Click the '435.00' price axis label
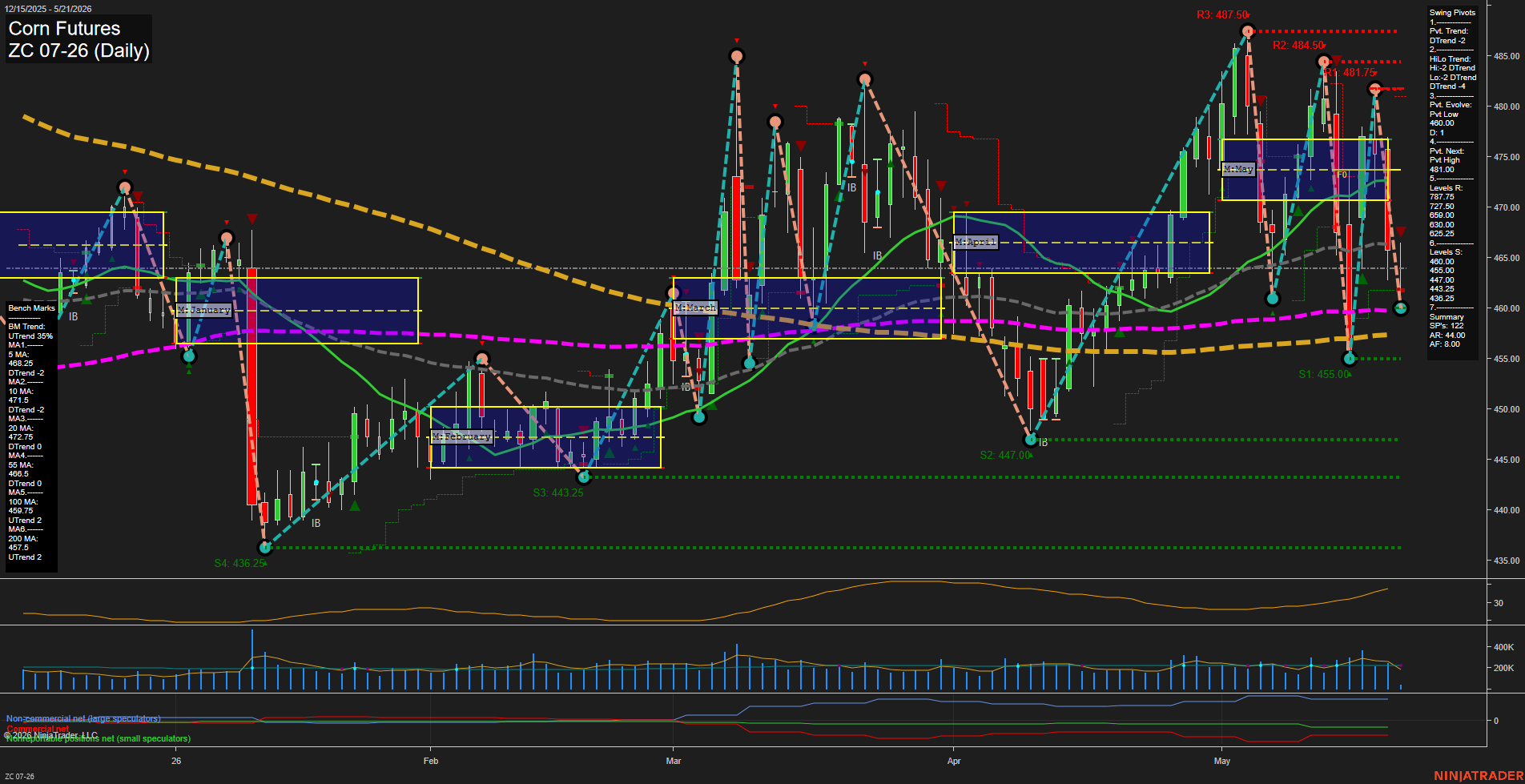 (x=1506, y=561)
